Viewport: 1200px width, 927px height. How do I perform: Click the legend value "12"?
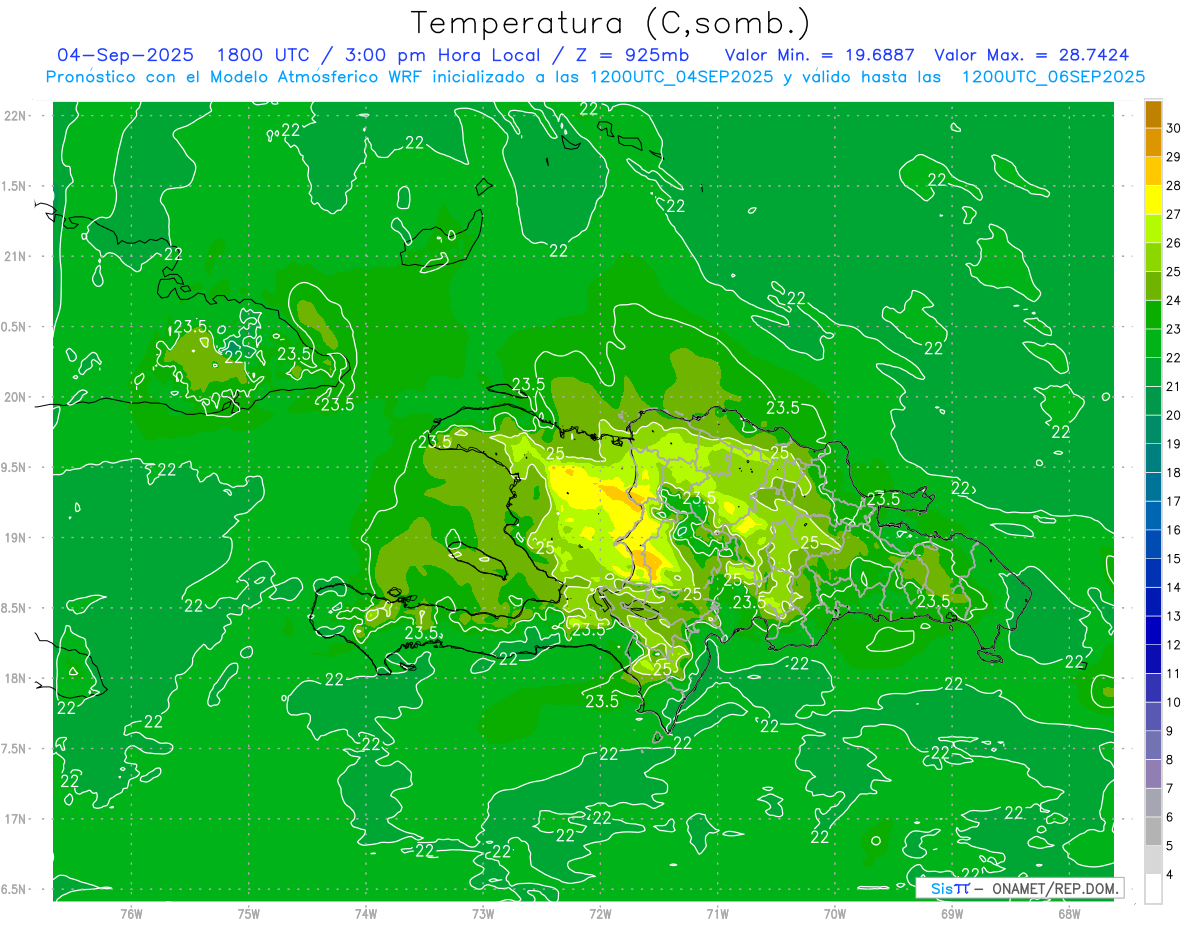[x=1174, y=645]
